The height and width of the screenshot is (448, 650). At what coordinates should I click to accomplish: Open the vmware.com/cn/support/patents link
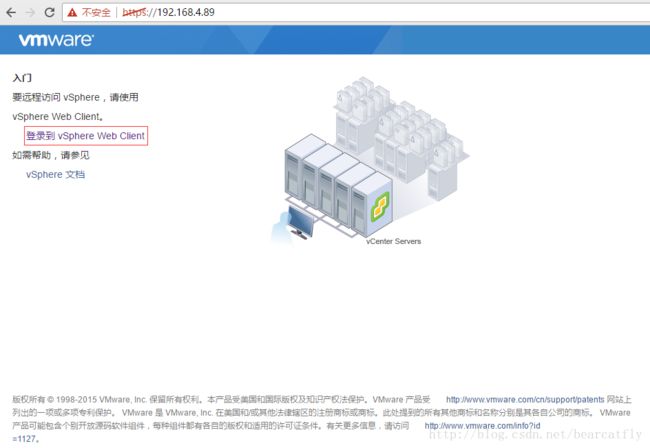[525, 400]
